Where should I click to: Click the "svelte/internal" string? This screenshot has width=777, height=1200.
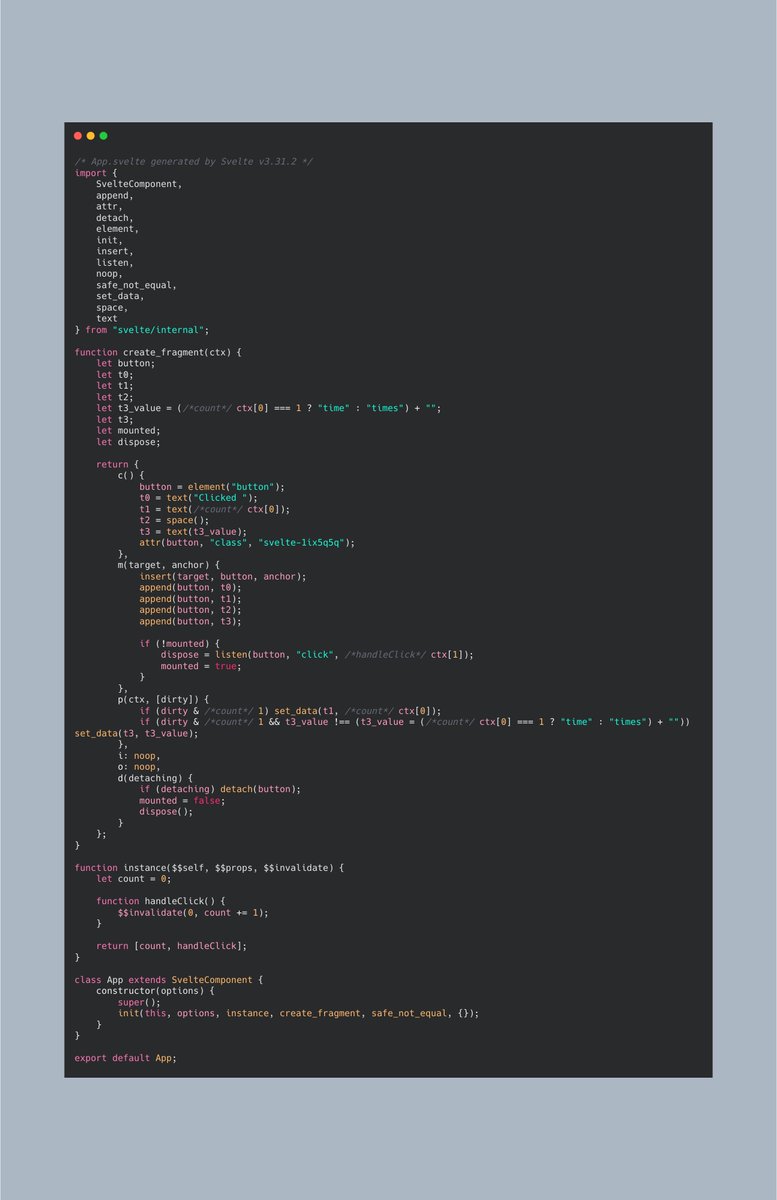tap(159, 330)
